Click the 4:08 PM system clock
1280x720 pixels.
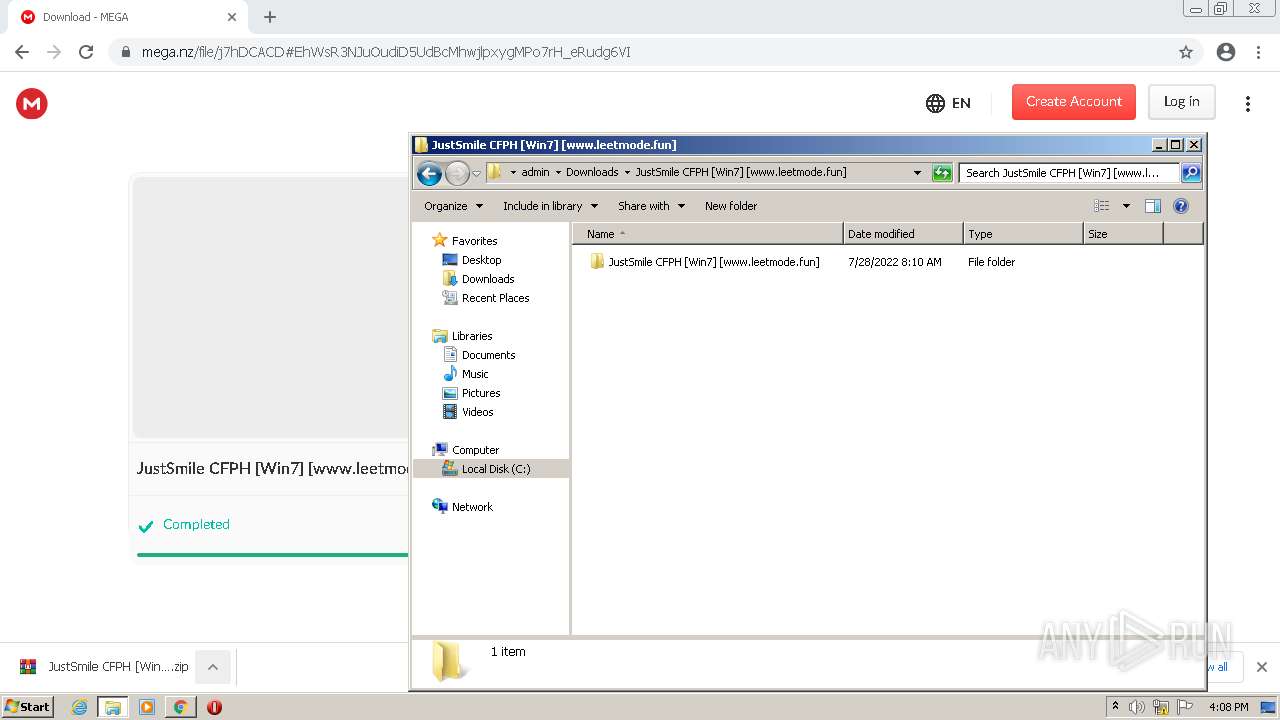[x=1229, y=707]
